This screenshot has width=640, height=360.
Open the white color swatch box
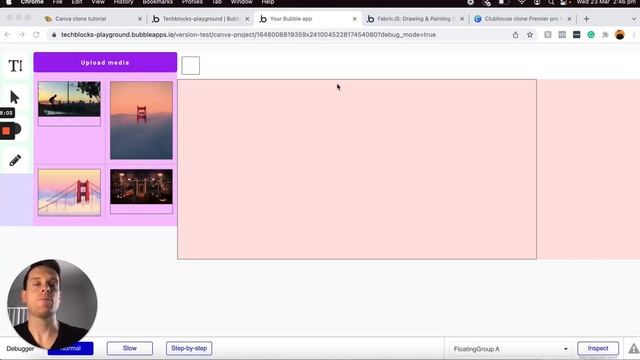pos(191,65)
